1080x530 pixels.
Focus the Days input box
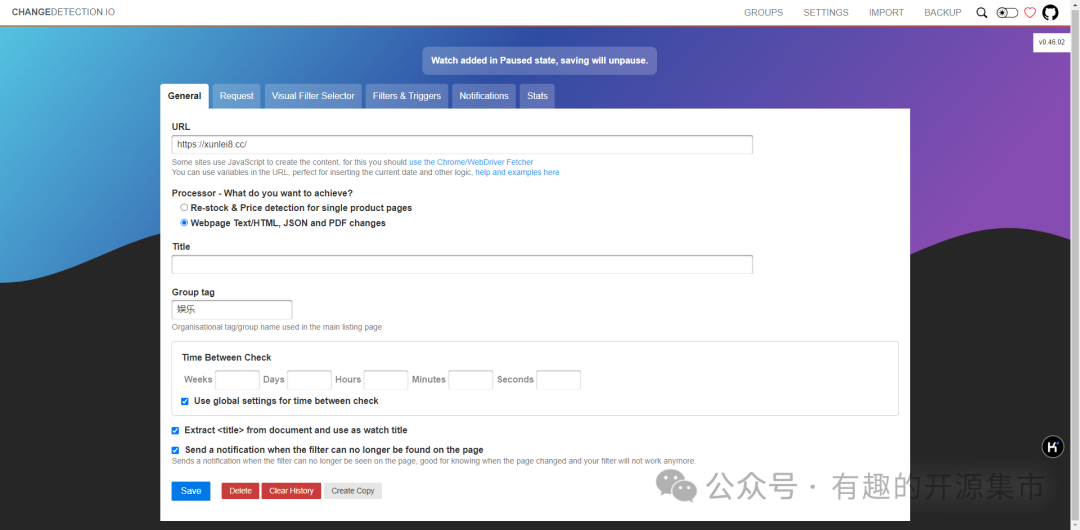coord(309,380)
